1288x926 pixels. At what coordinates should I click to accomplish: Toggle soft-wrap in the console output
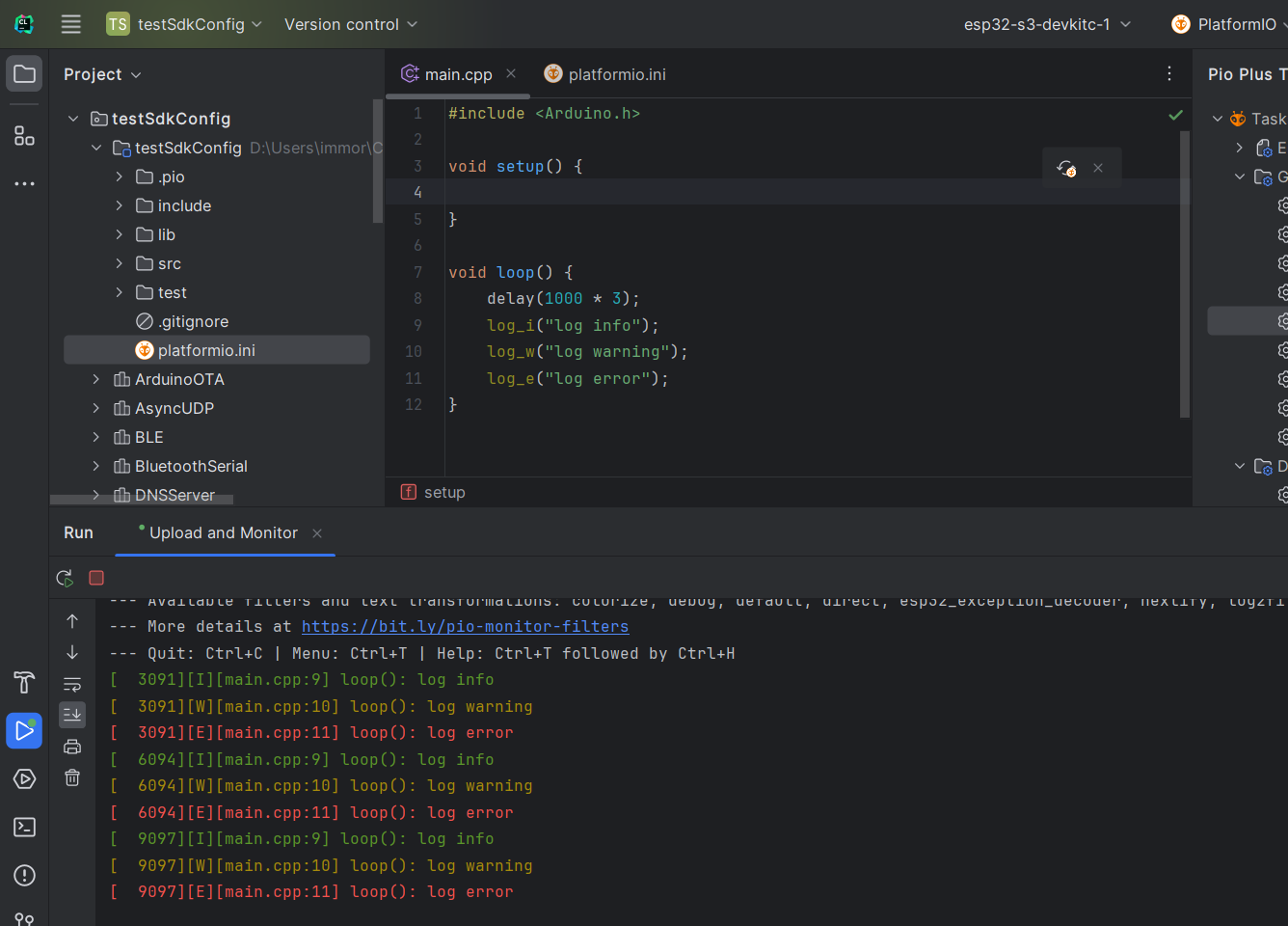coord(72,684)
